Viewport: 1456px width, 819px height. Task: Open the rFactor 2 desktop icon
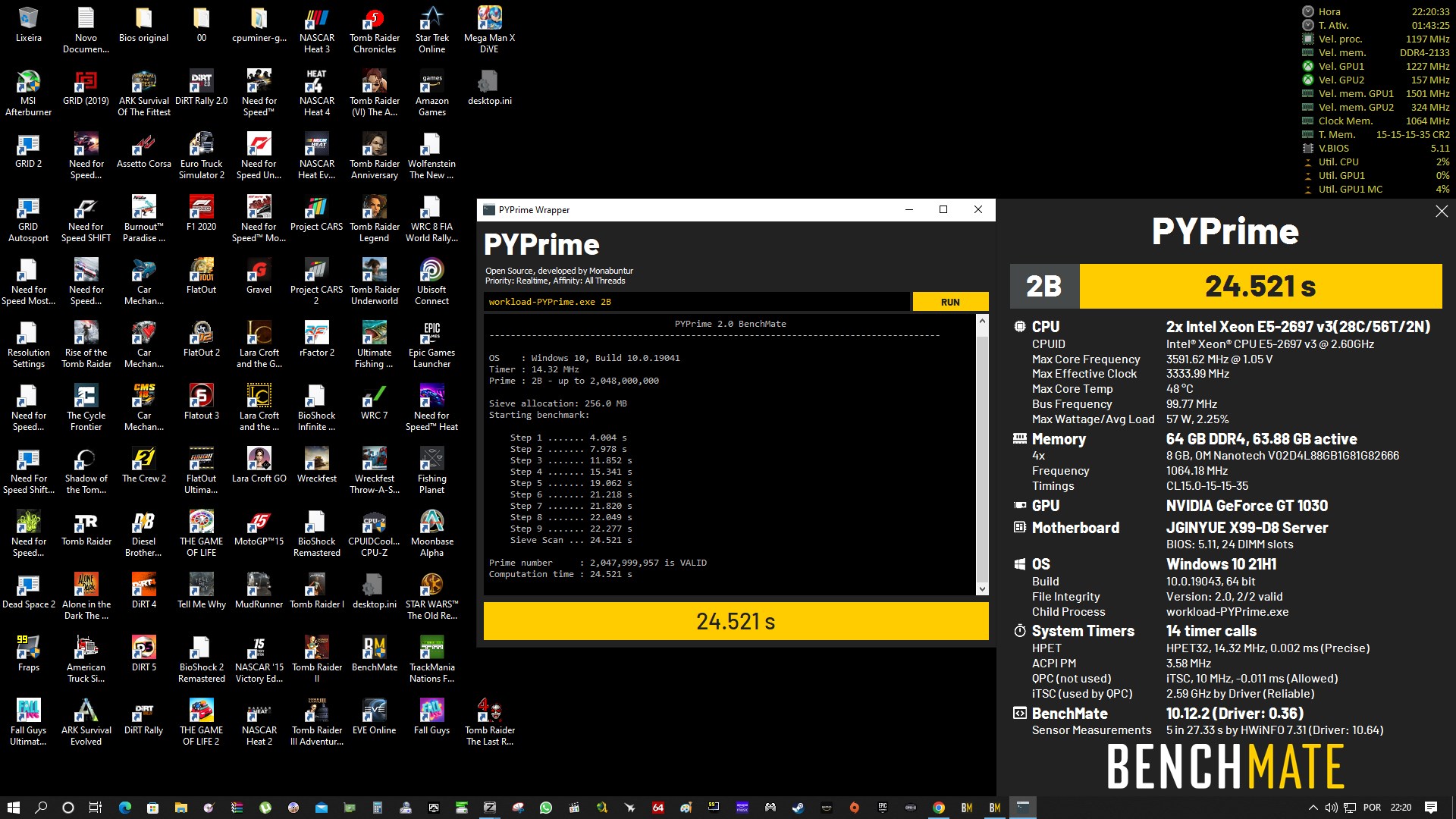coord(316,339)
